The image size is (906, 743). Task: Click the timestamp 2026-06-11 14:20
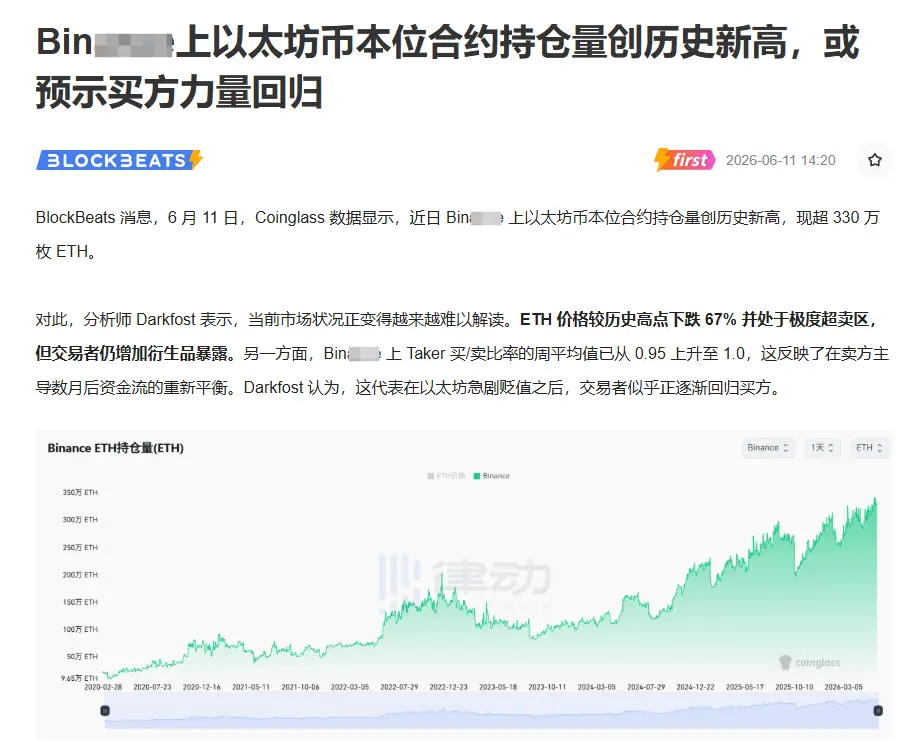tap(781, 160)
